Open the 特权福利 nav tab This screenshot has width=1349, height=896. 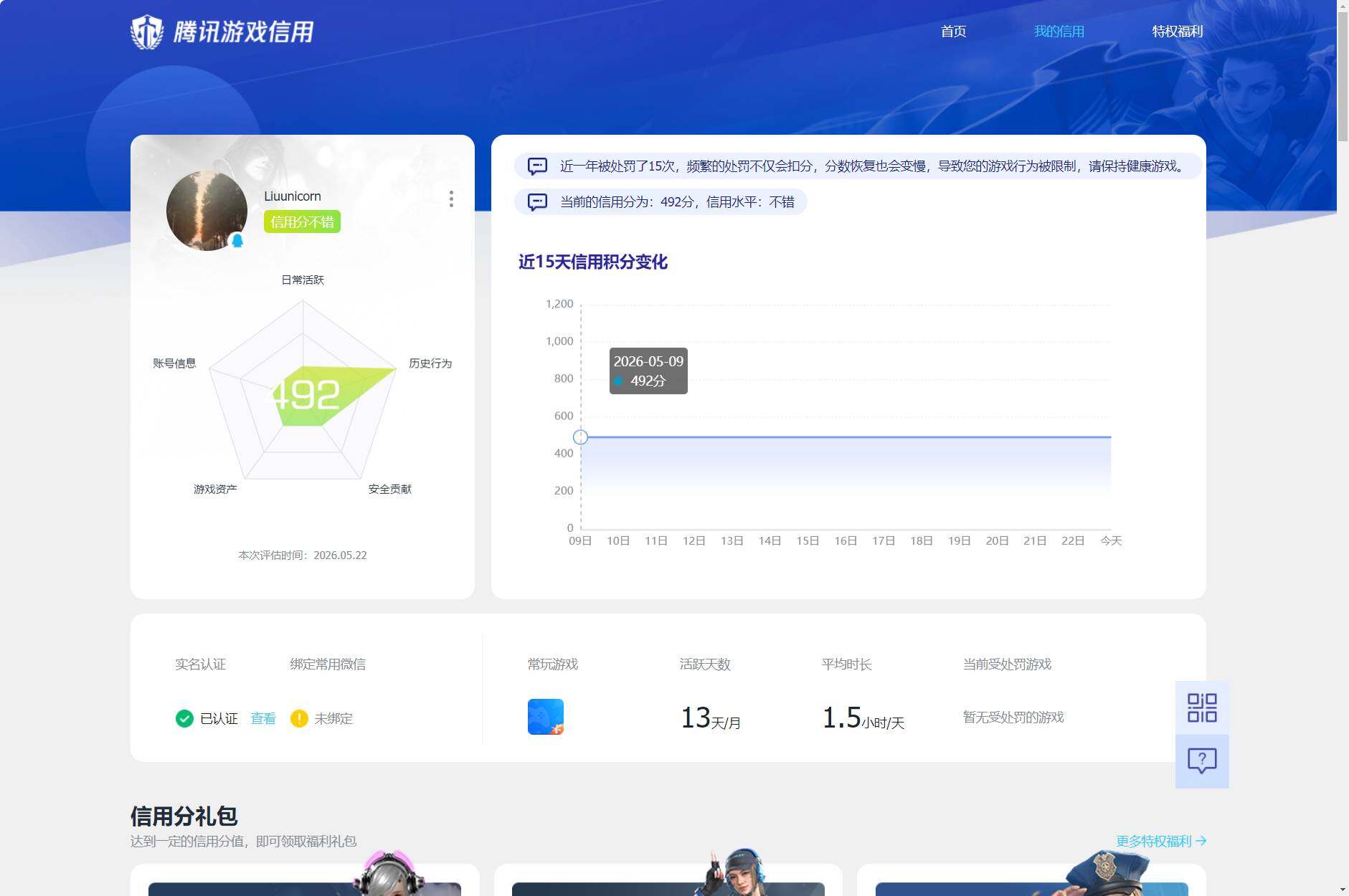point(1177,32)
